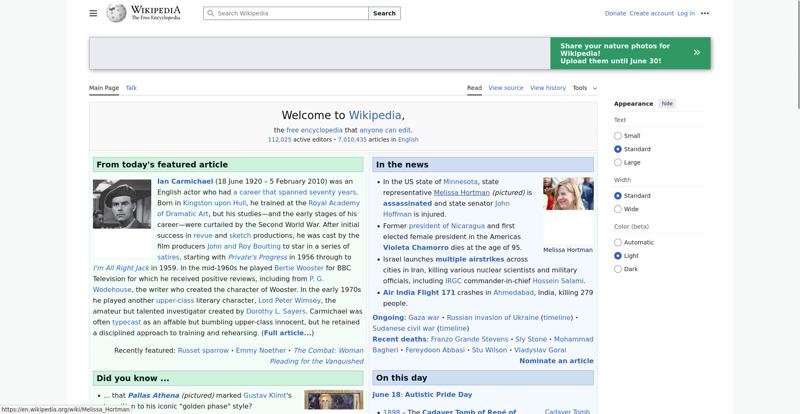Select Large text size
800x414 pixels.
click(x=618, y=162)
